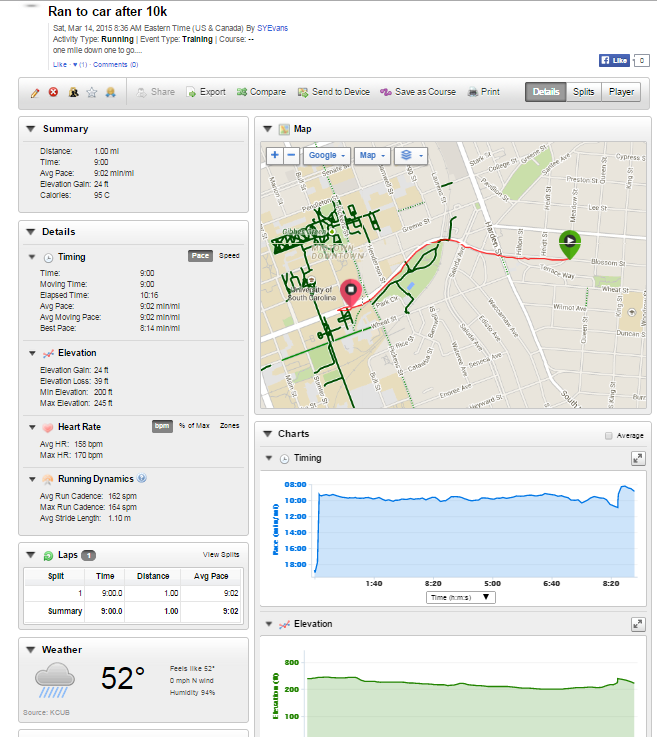Click the pencil edit activity icon
Screen dimensions: 657x737
[x=35, y=92]
